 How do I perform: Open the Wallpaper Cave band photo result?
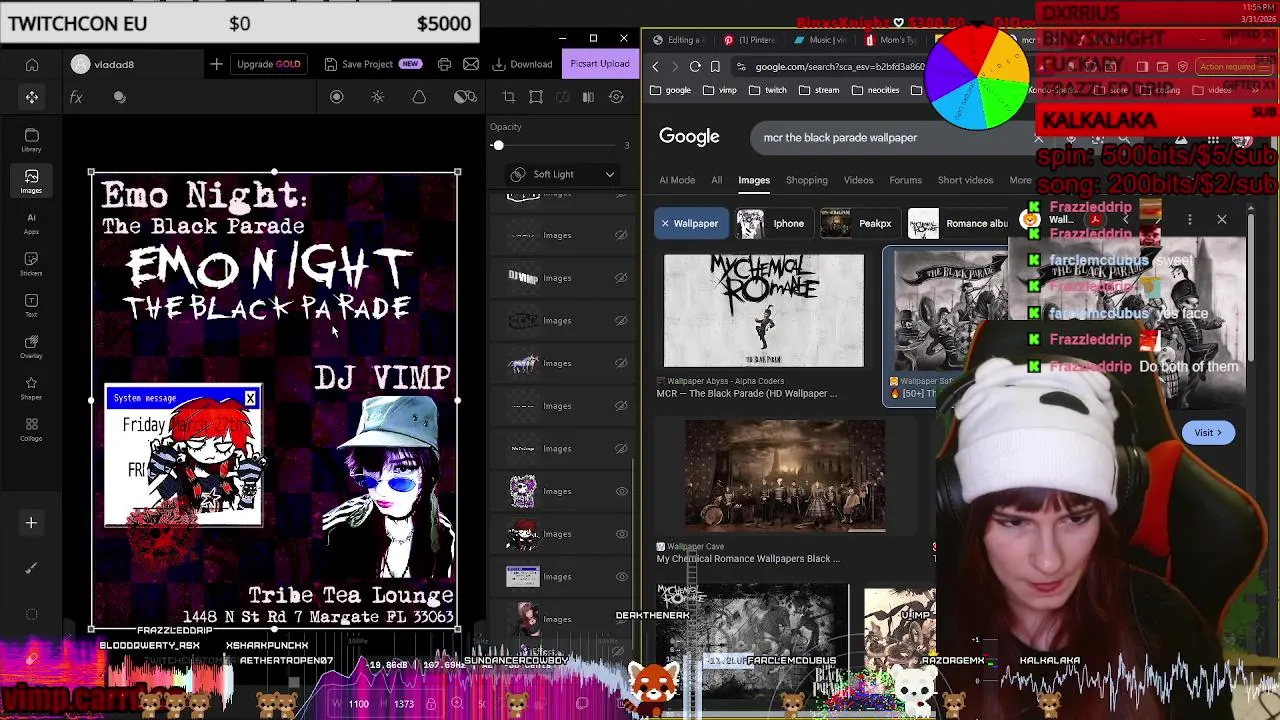[x=785, y=476]
